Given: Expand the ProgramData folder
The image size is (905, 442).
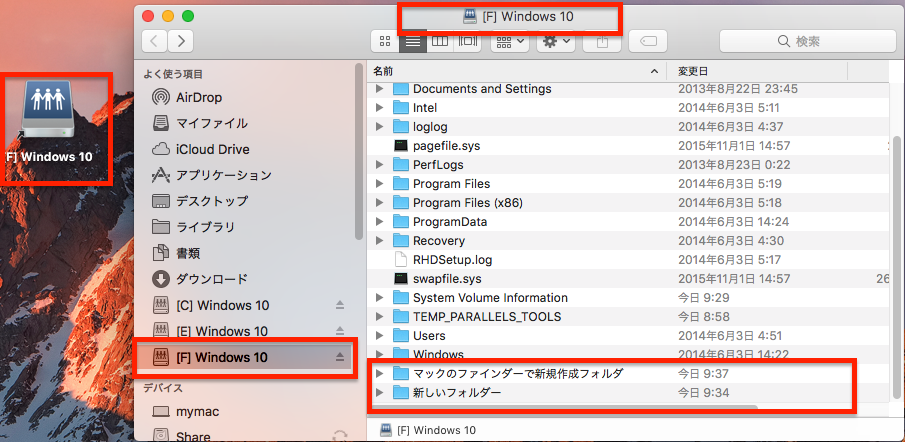Looking at the screenshot, I should tap(379, 222).
